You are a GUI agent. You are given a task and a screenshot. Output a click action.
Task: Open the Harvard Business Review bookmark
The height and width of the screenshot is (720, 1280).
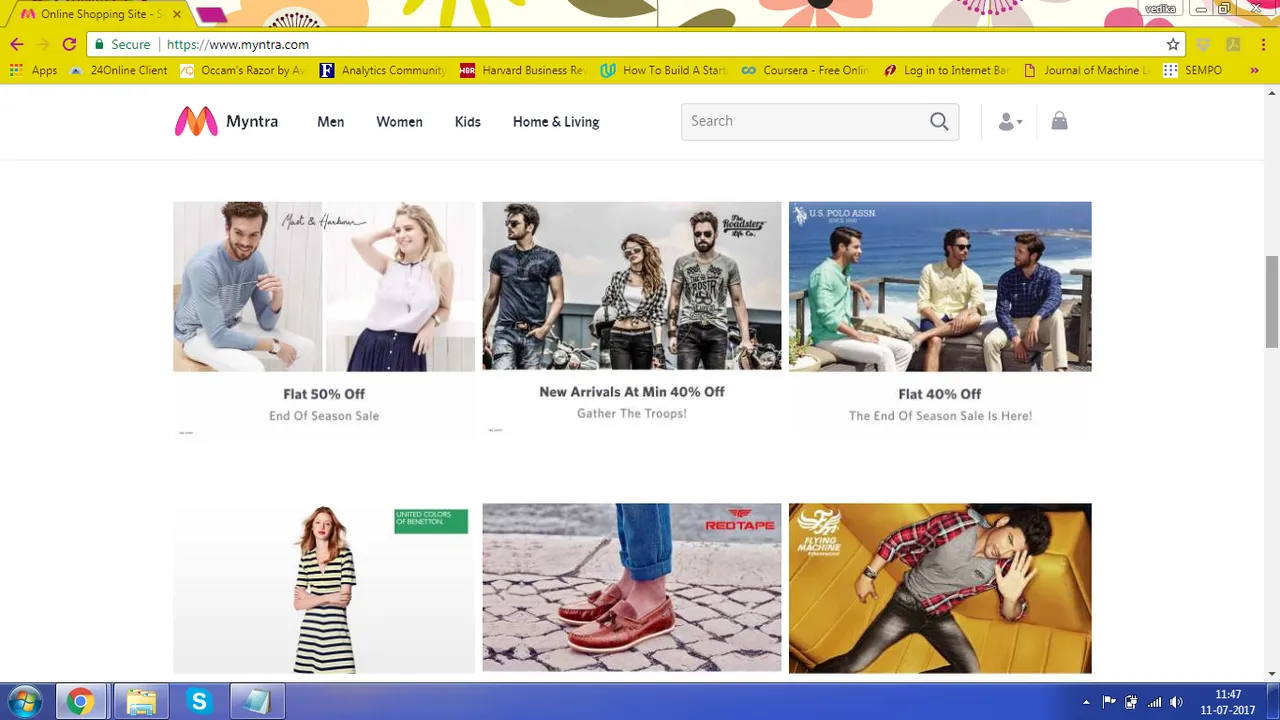(524, 70)
